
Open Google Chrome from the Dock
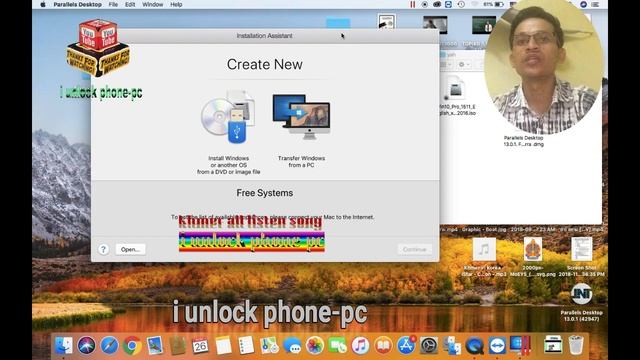(x=132, y=346)
